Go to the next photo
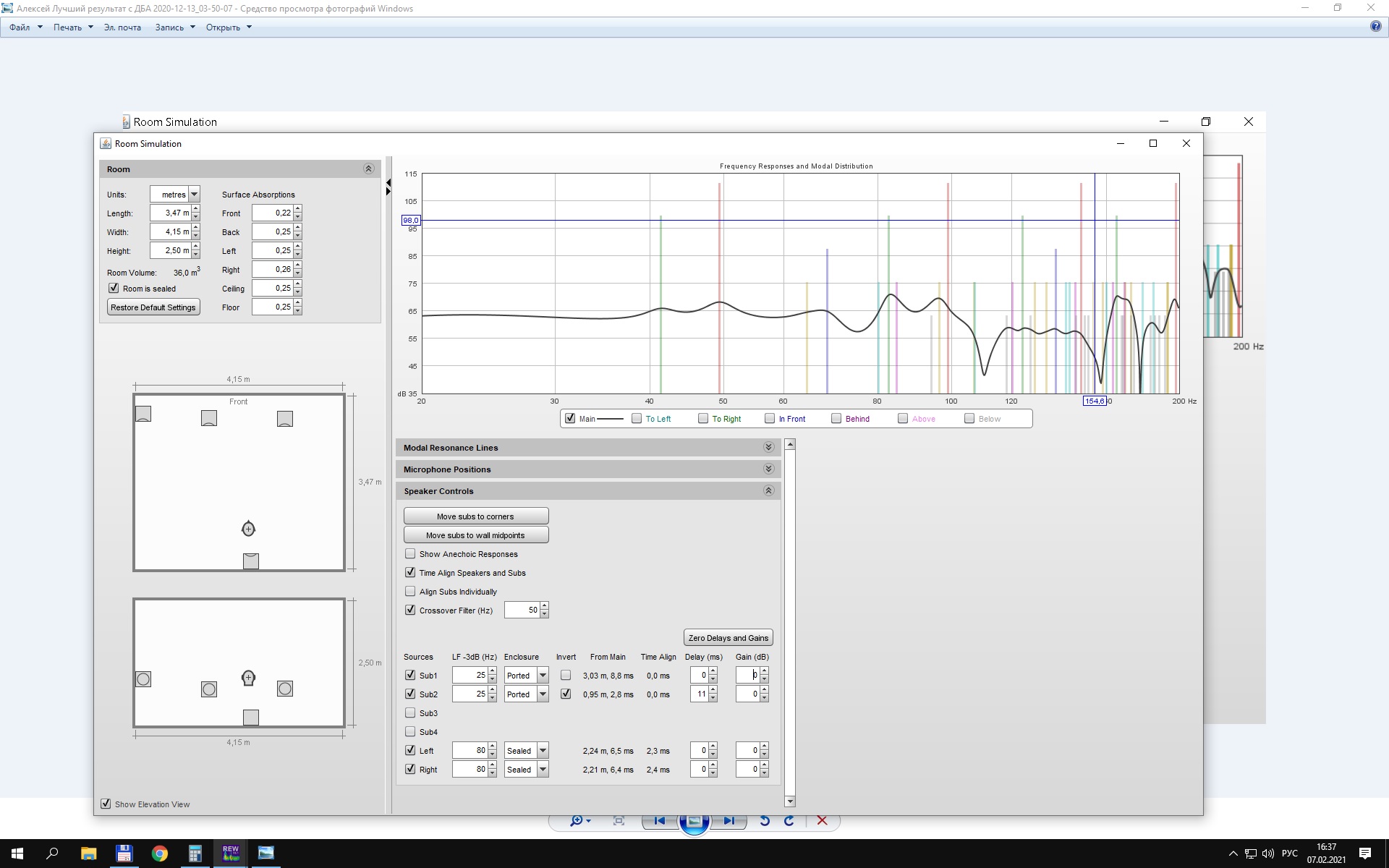The image size is (1389, 868). pyautogui.click(x=729, y=820)
